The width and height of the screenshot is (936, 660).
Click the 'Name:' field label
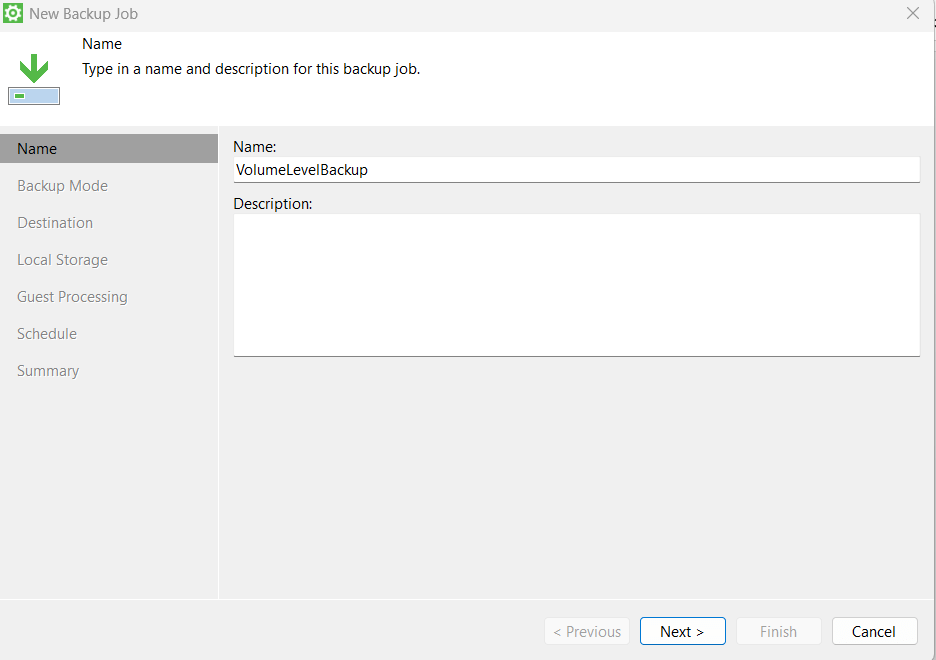[x=254, y=147]
